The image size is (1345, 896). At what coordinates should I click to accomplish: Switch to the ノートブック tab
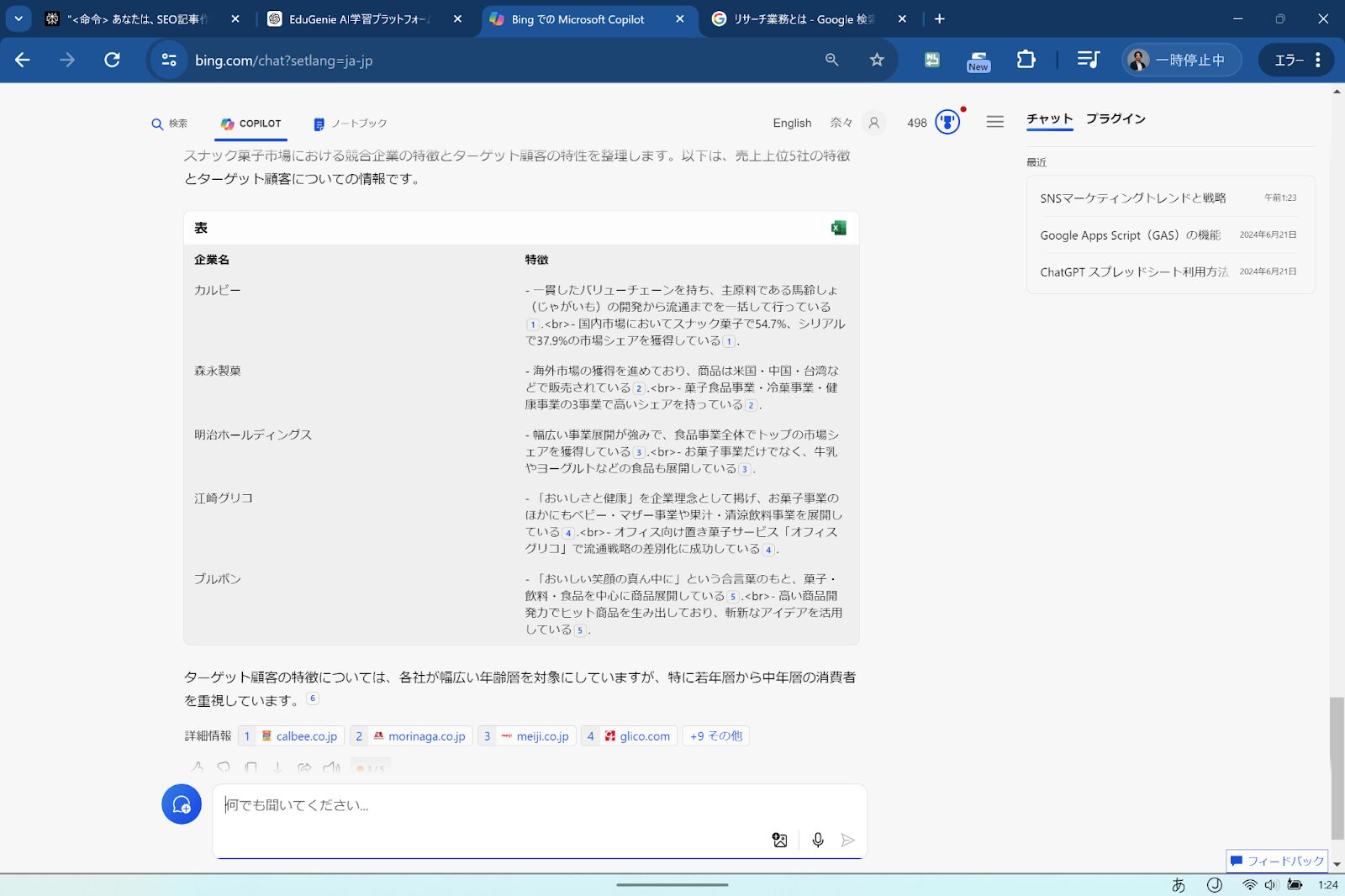coord(350,124)
